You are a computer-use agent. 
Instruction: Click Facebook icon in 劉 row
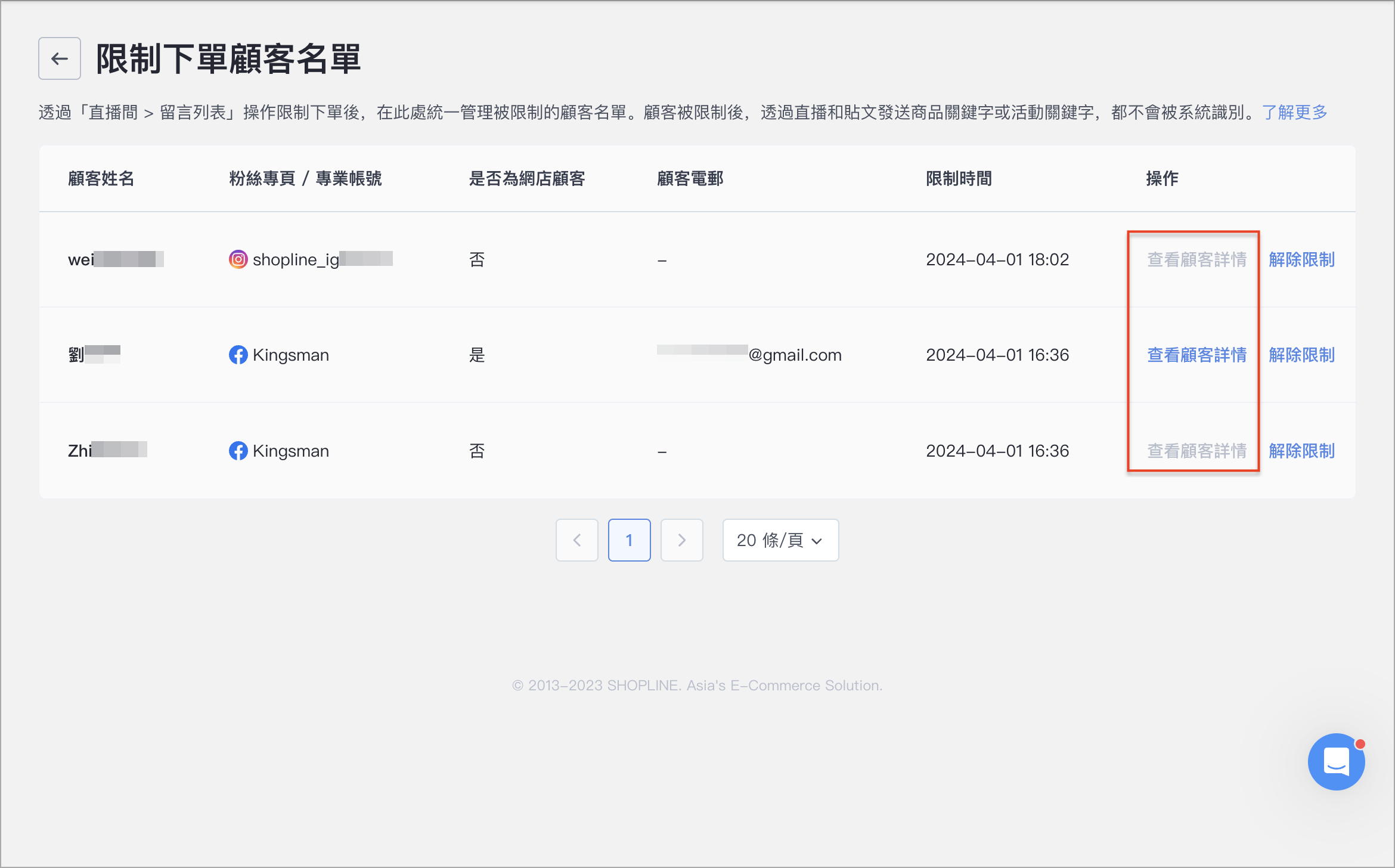click(238, 355)
